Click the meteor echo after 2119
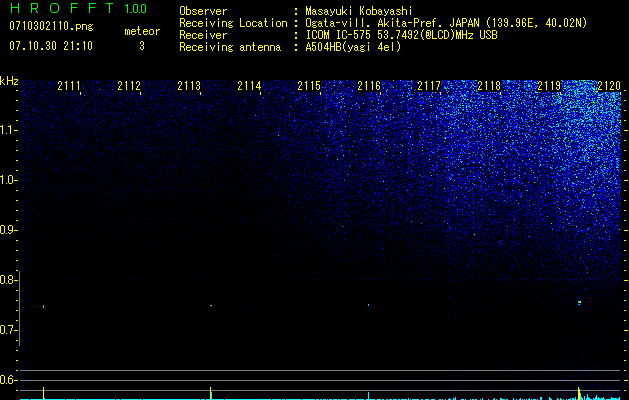This screenshot has width=629, height=400. coord(579,303)
